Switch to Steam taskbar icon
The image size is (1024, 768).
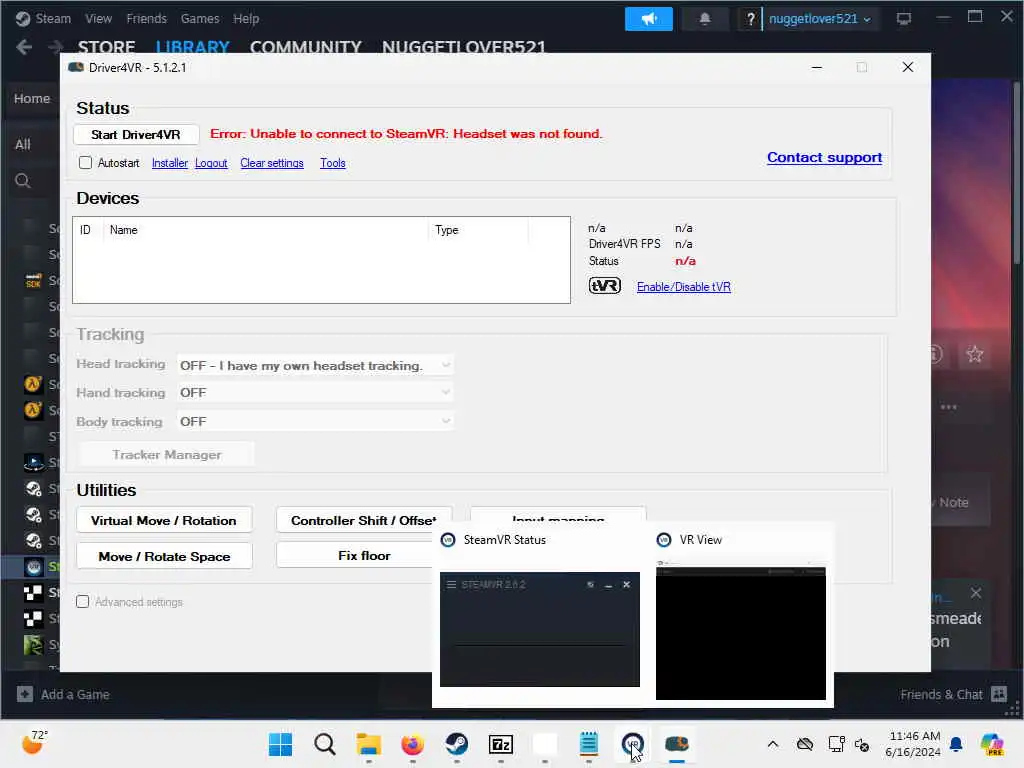456,744
